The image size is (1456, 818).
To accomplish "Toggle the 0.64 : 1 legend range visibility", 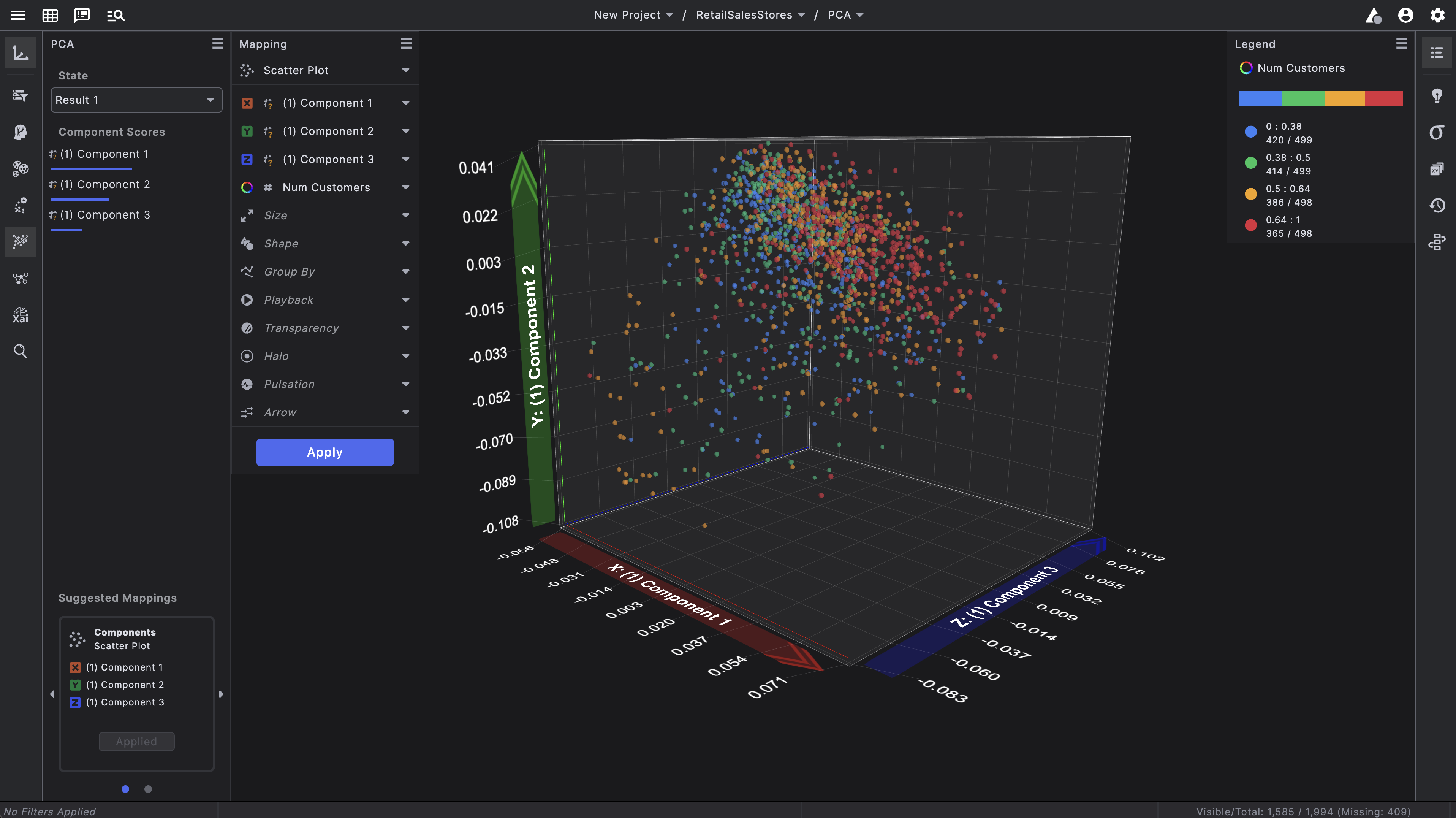I will pos(1251,225).
